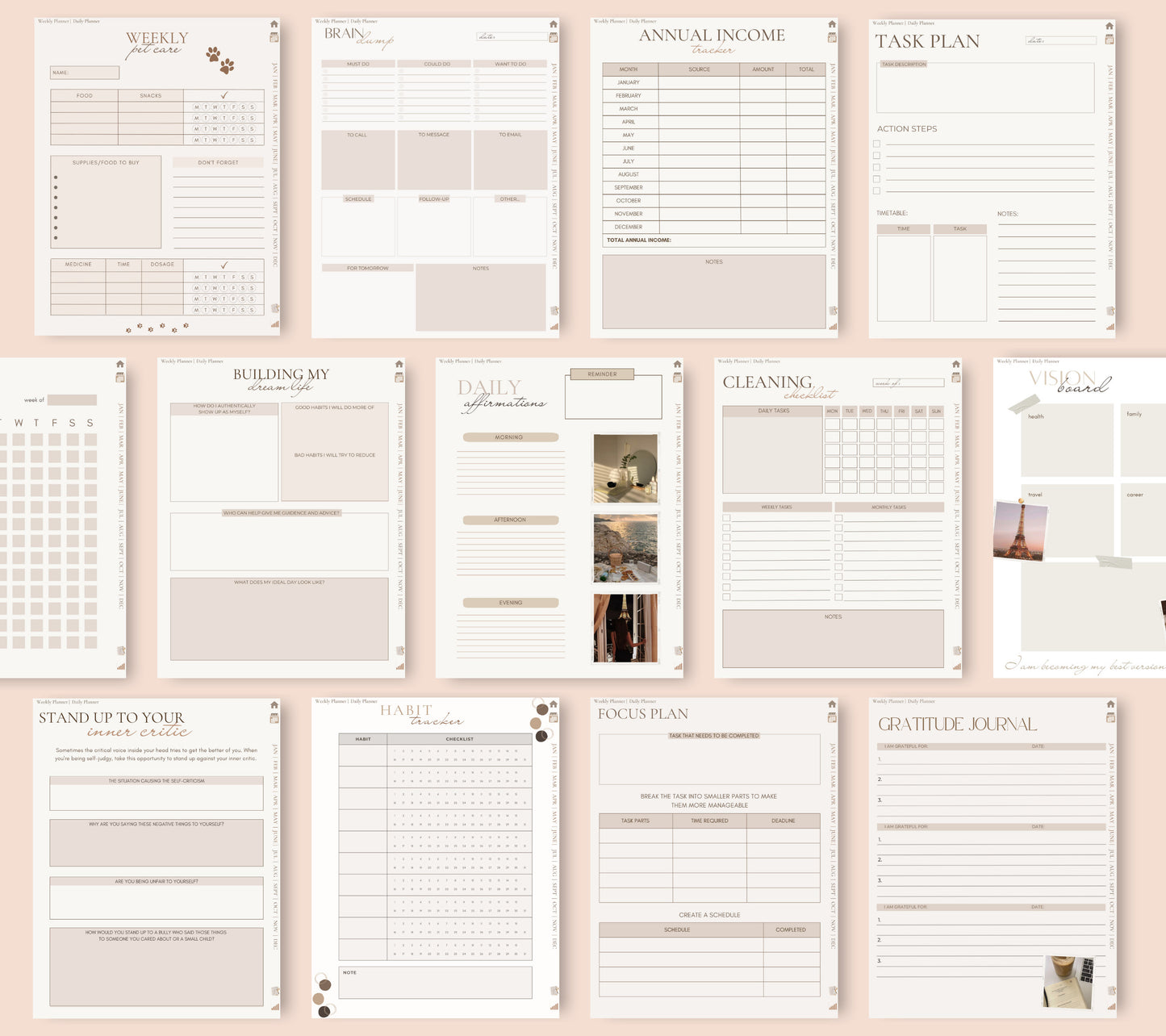Click bar chart icon on Brain Dump page
The height and width of the screenshot is (1036, 1166).
pos(554,327)
